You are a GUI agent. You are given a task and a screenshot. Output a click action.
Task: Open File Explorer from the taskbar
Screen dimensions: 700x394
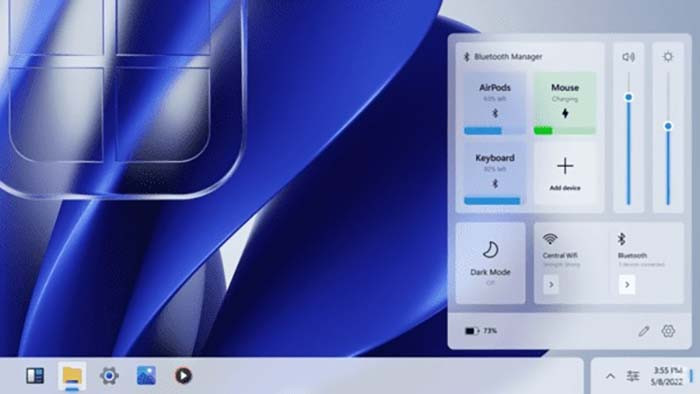(x=72, y=376)
